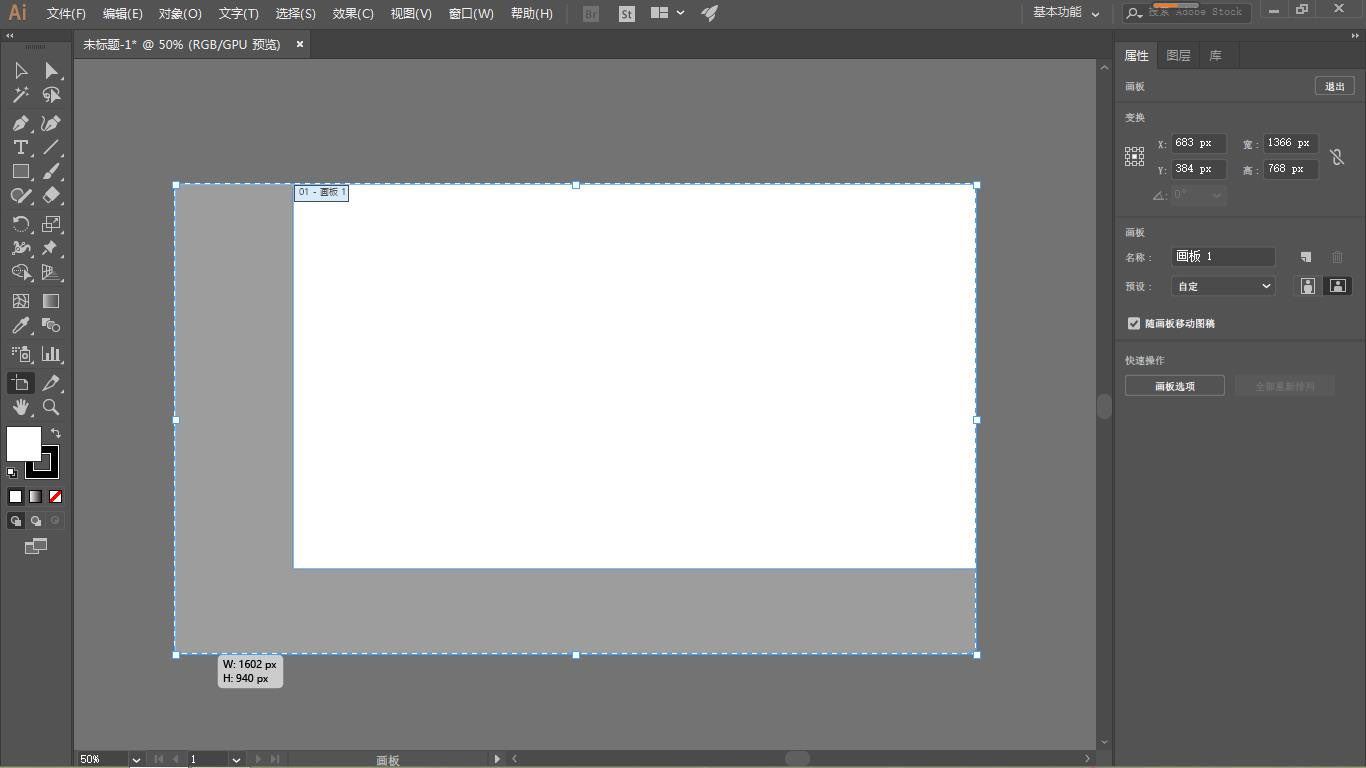Click the artboard 名称 input field
The image size is (1366, 768).
click(1223, 257)
